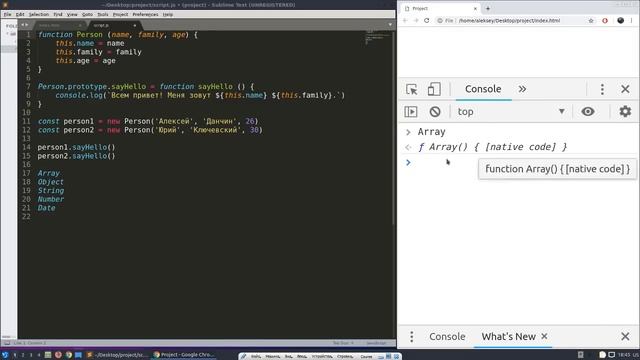Select the inactive first editor tab

tap(60, 25)
